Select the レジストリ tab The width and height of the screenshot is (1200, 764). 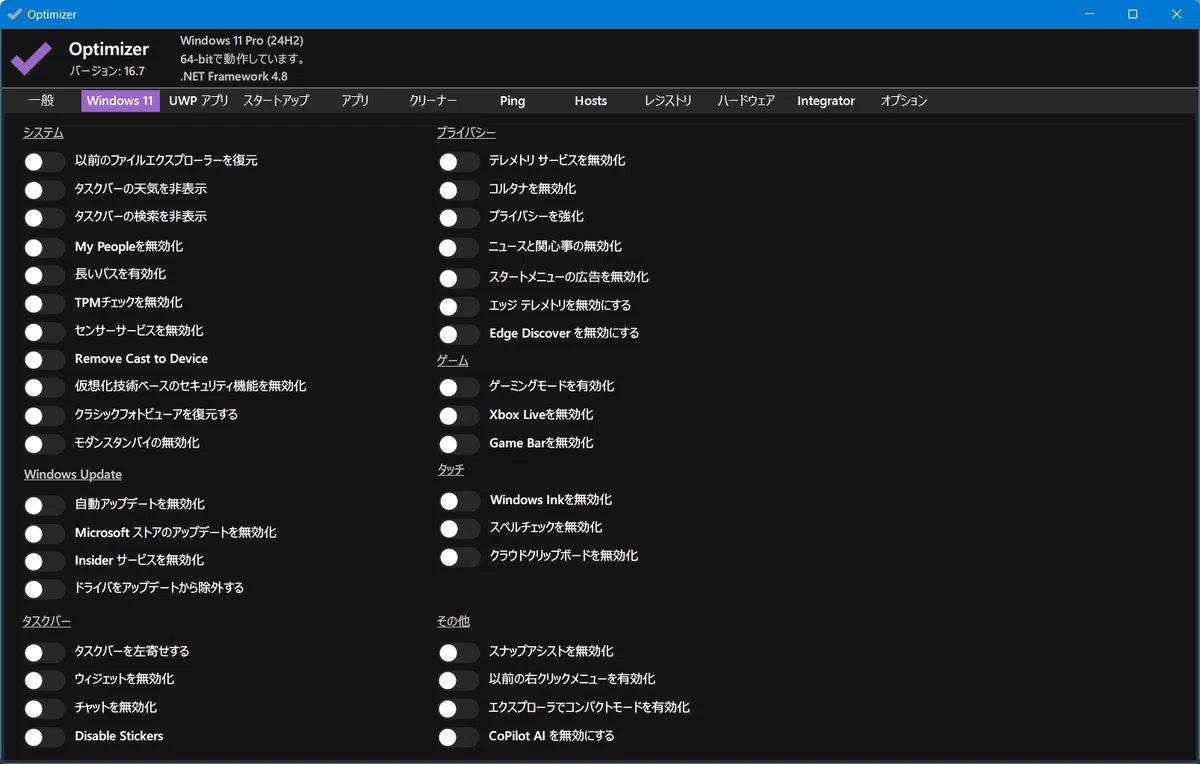(x=668, y=101)
